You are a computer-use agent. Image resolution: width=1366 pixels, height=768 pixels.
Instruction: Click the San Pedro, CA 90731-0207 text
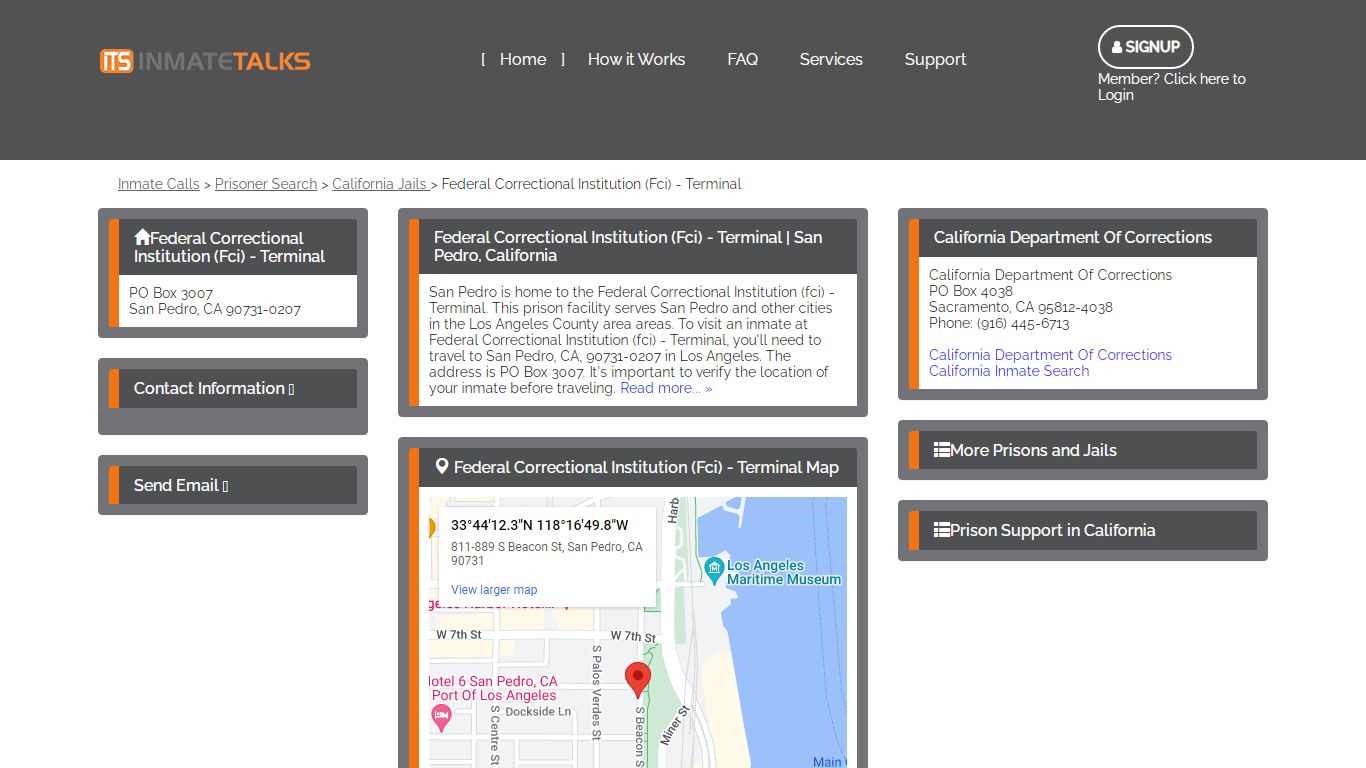[x=215, y=310]
